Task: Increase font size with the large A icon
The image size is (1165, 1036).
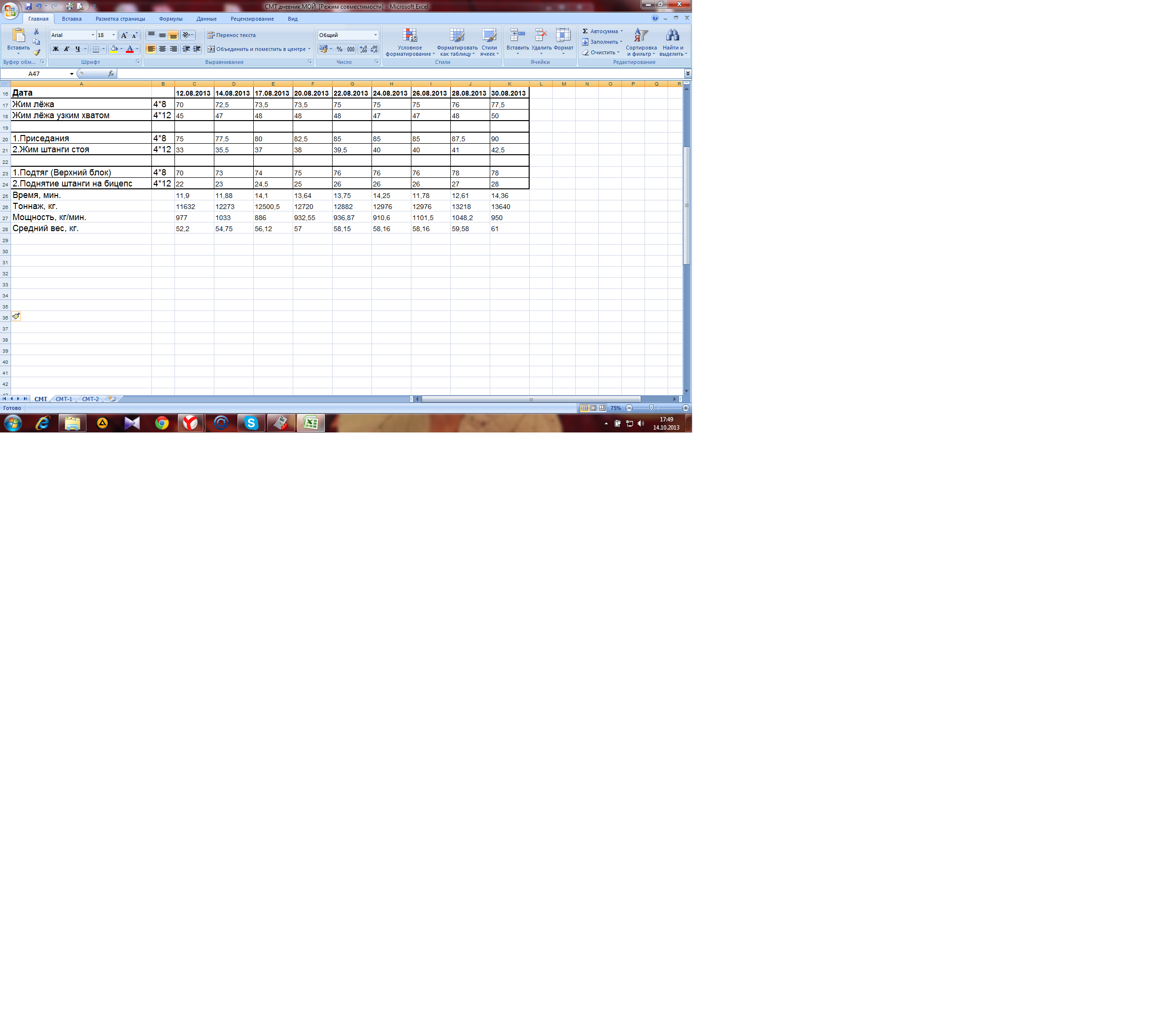Action: pyautogui.click(x=124, y=36)
